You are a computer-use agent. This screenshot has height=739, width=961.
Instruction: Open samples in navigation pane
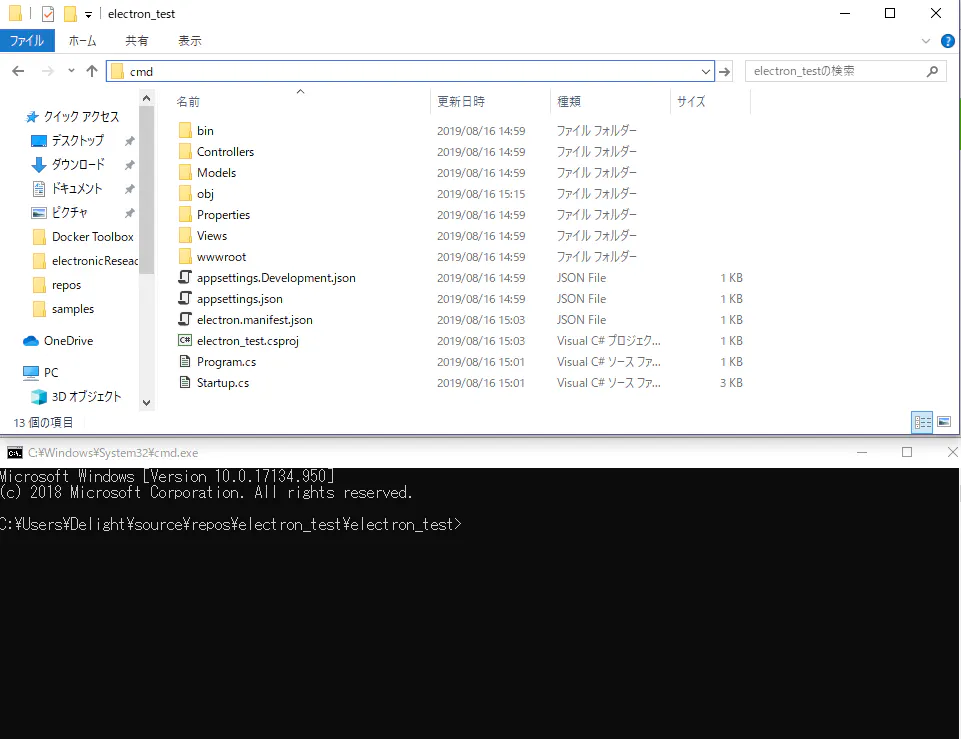(73, 309)
